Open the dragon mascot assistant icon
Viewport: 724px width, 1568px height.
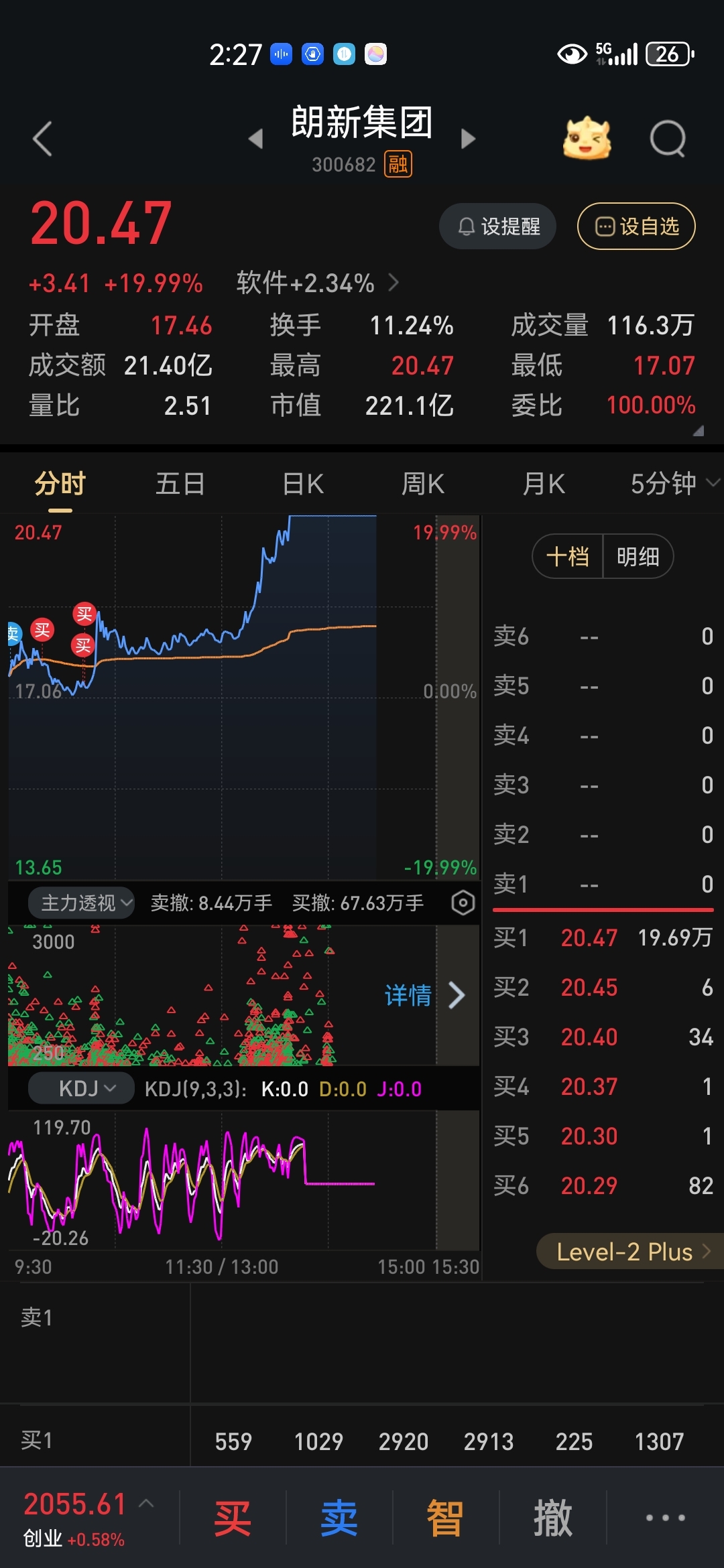587,138
